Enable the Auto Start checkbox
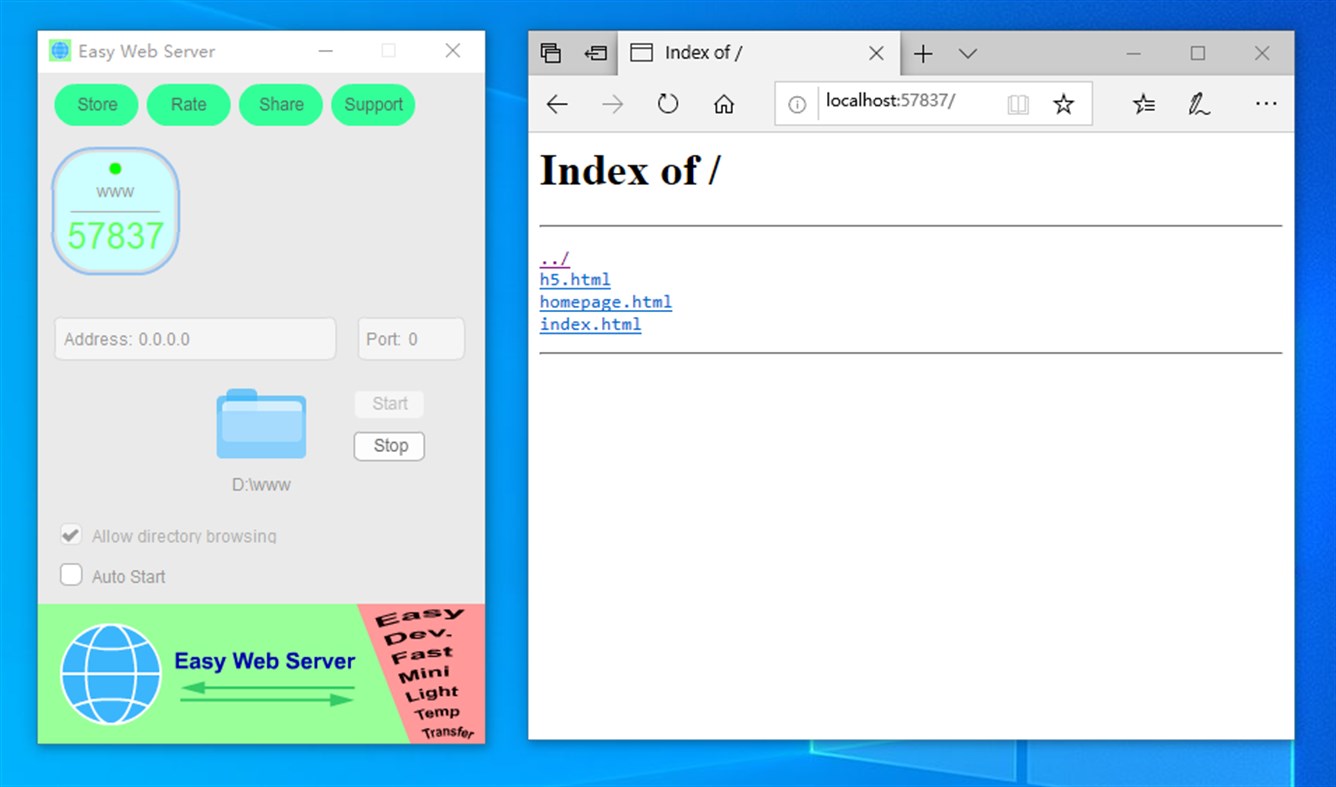1336x787 pixels. click(71, 575)
